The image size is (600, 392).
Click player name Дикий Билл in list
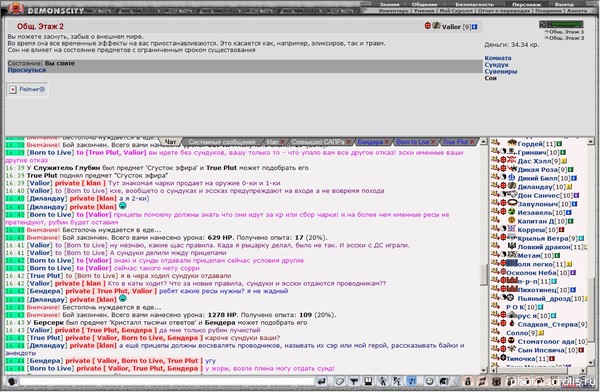(537, 178)
